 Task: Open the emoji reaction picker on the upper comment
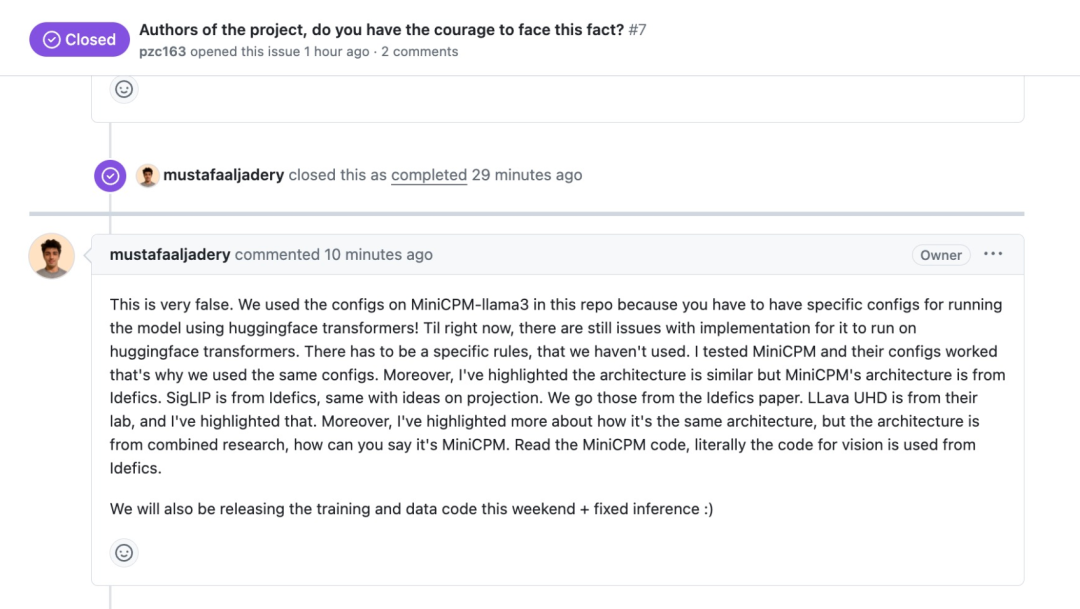(124, 89)
